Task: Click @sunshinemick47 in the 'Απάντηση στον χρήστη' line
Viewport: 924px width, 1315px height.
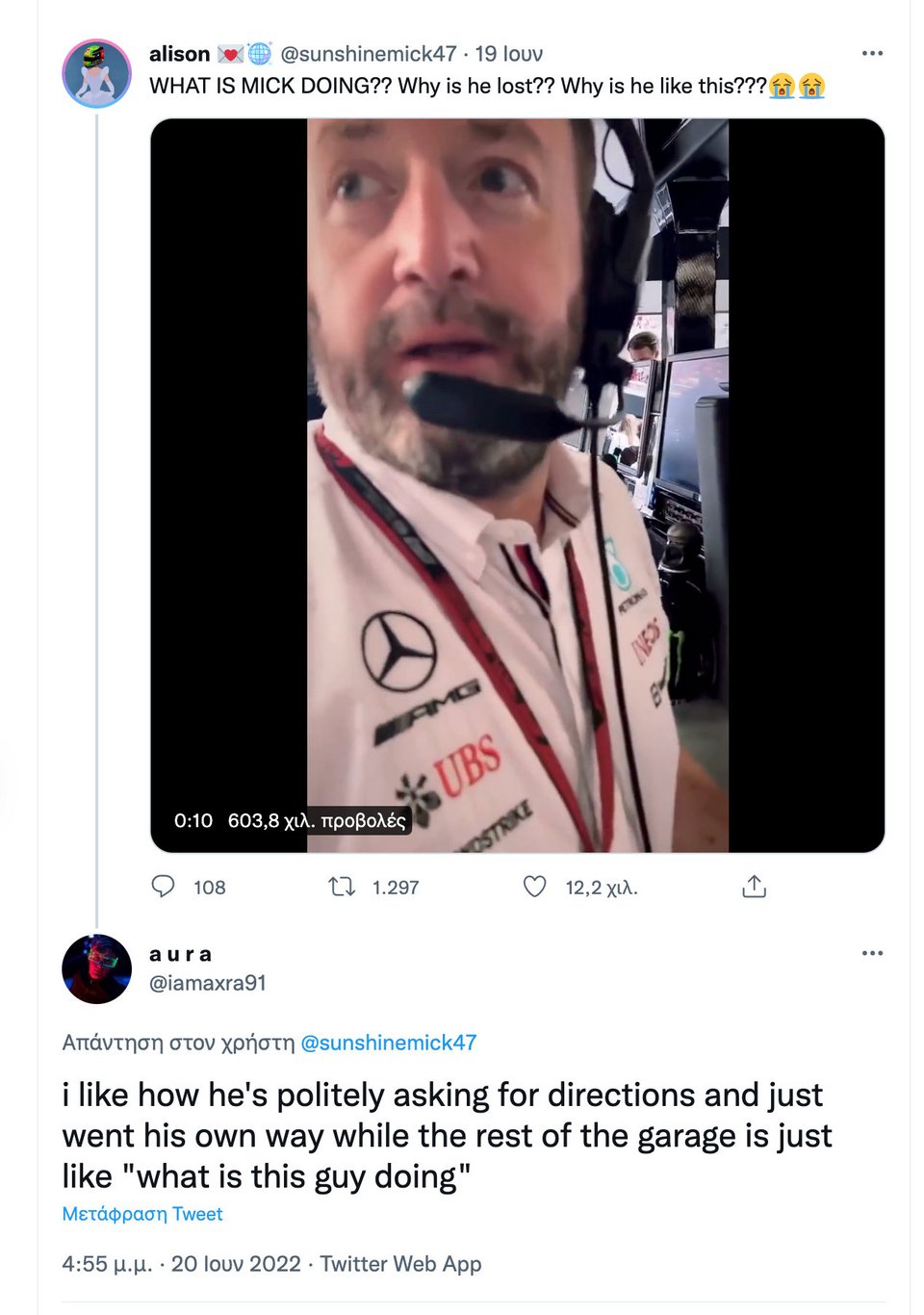Action: [x=388, y=1043]
